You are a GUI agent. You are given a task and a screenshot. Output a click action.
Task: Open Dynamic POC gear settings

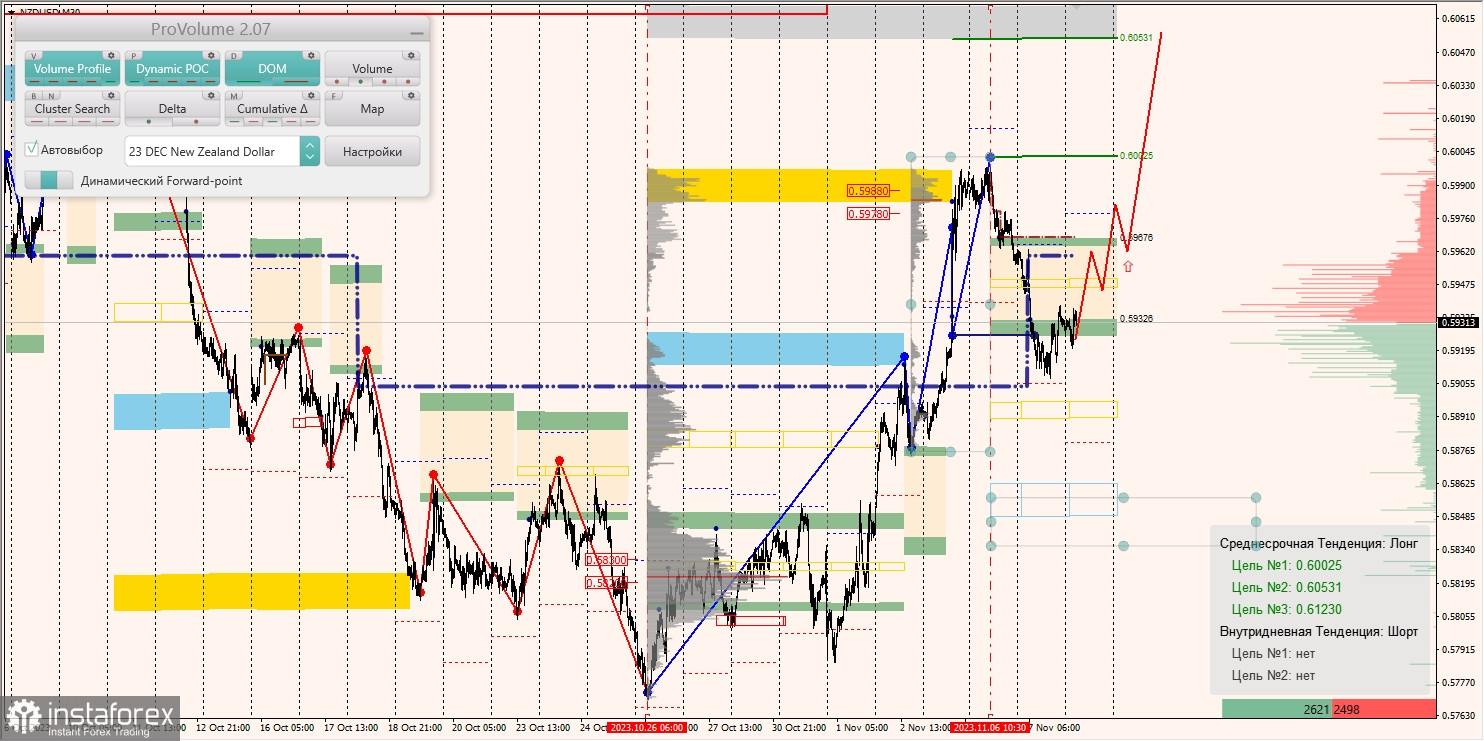pyautogui.click(x=211, y=55)
